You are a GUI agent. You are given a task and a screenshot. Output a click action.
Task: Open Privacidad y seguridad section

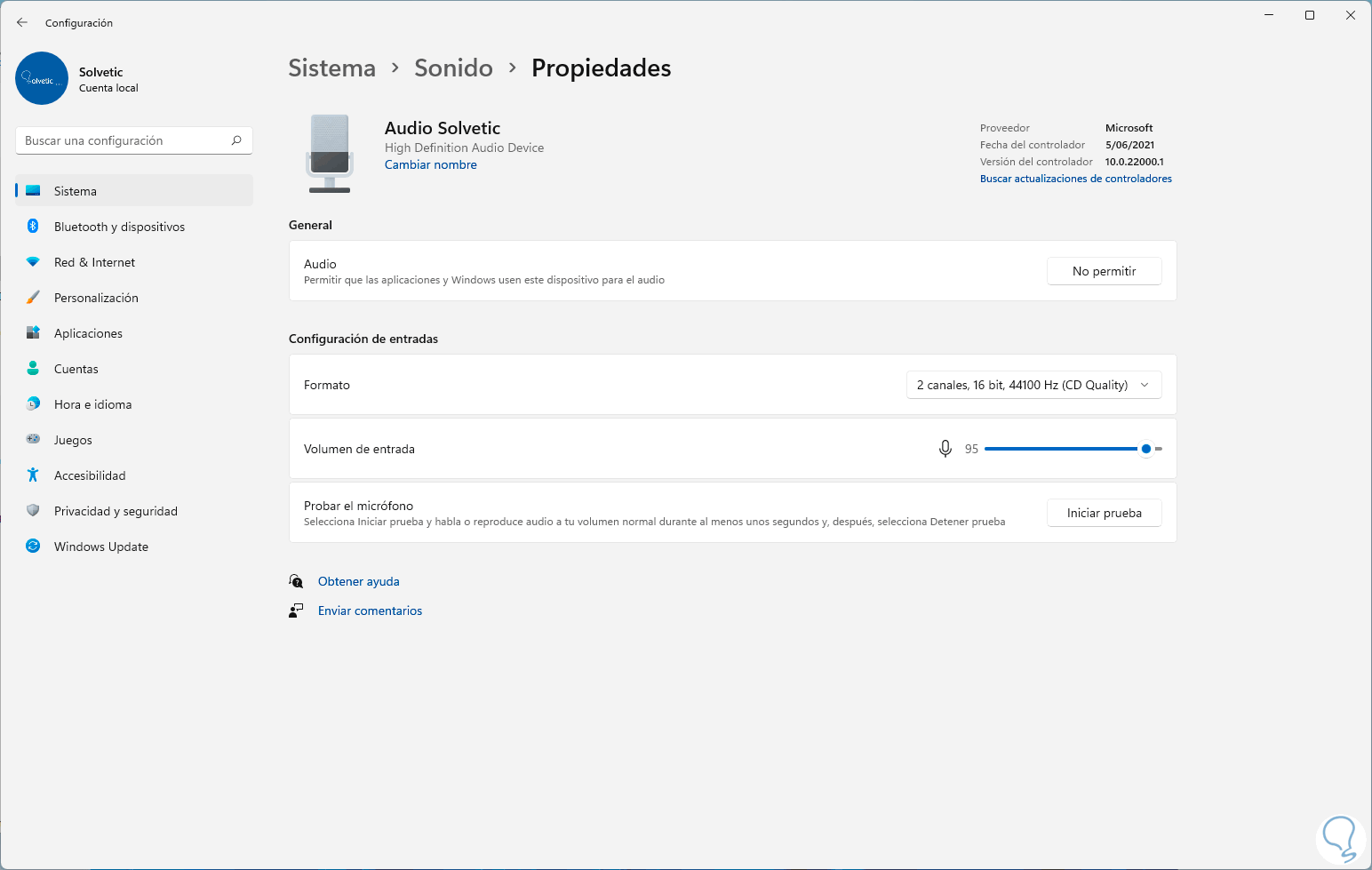[116, 511]
